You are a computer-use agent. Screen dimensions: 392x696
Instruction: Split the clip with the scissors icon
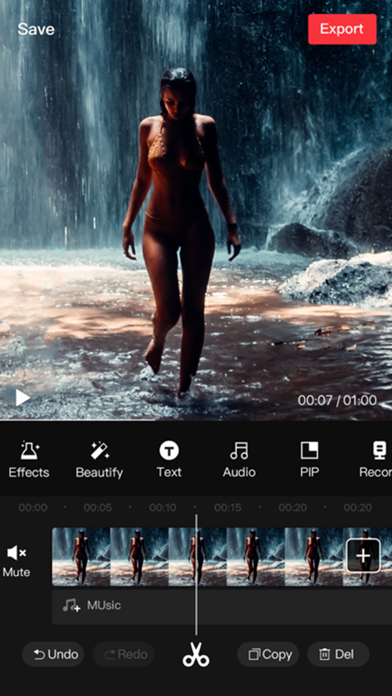click(x=196, y=654)
